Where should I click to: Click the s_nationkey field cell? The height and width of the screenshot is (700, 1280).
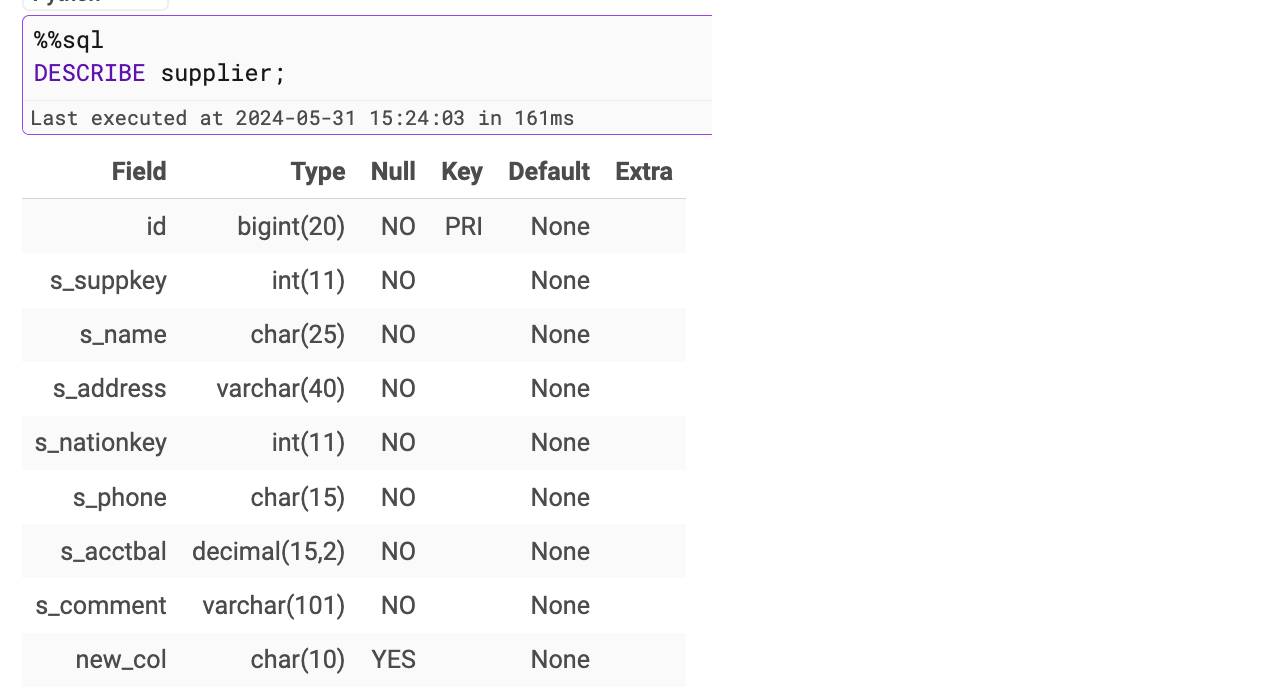tap(101, 443)
